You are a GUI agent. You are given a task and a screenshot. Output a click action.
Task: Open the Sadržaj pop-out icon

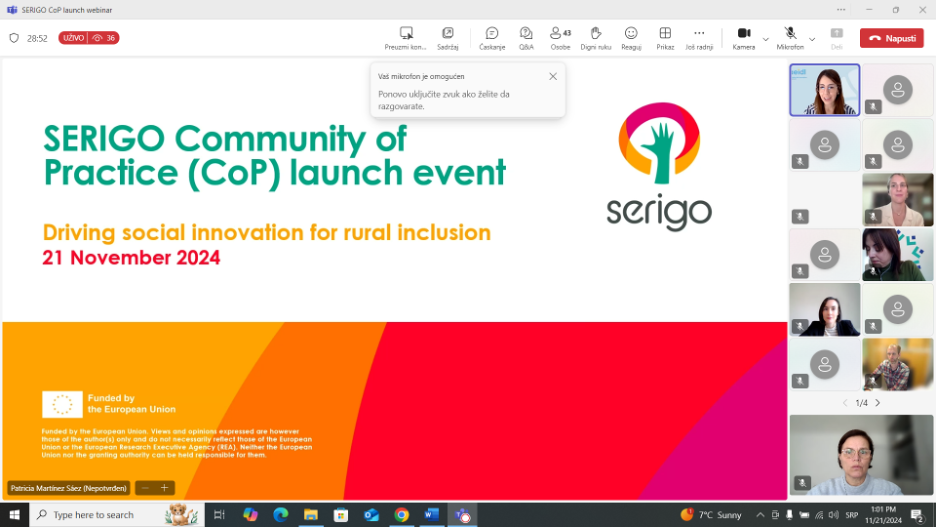click(447, 38)
